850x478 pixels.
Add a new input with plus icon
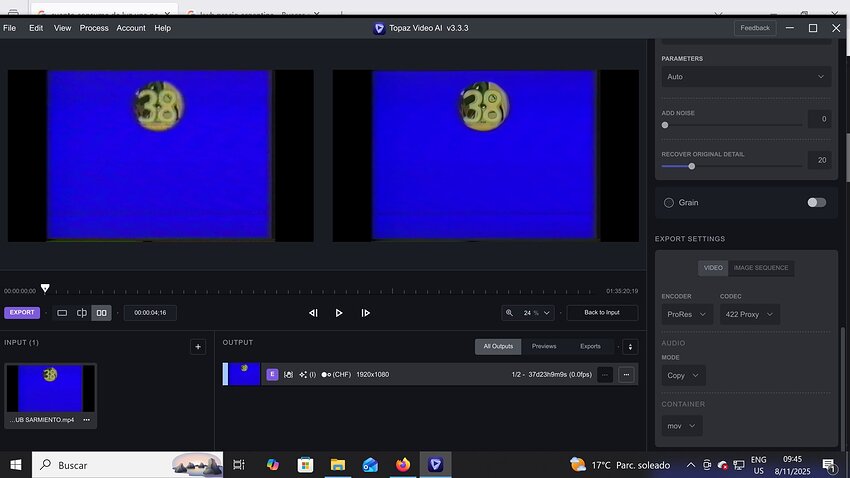pos(198,346)
